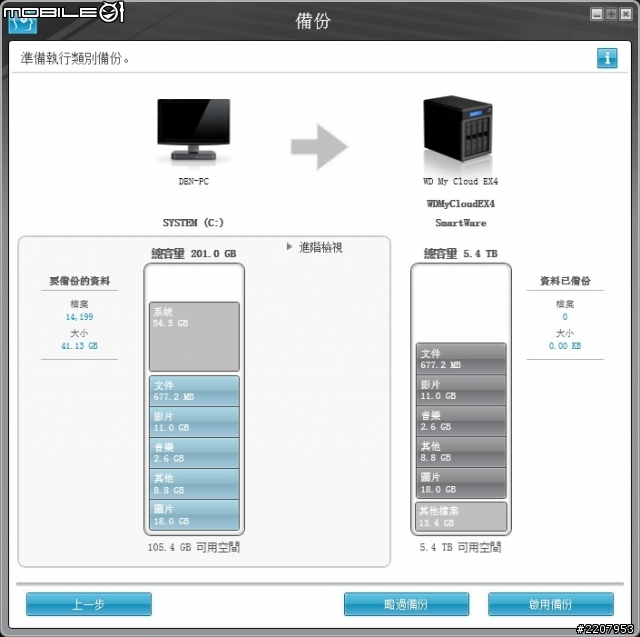
Task: Click the 資料已備份 heading
Action: 565,281
